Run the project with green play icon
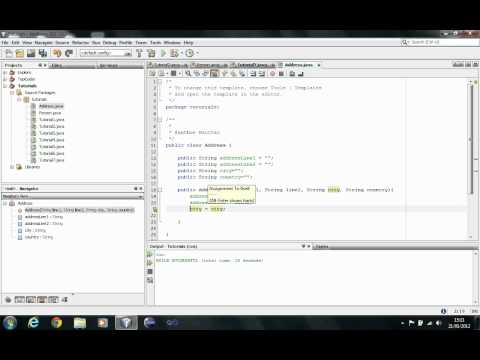Viewport: 480px width, 360px height. [163, 53]
